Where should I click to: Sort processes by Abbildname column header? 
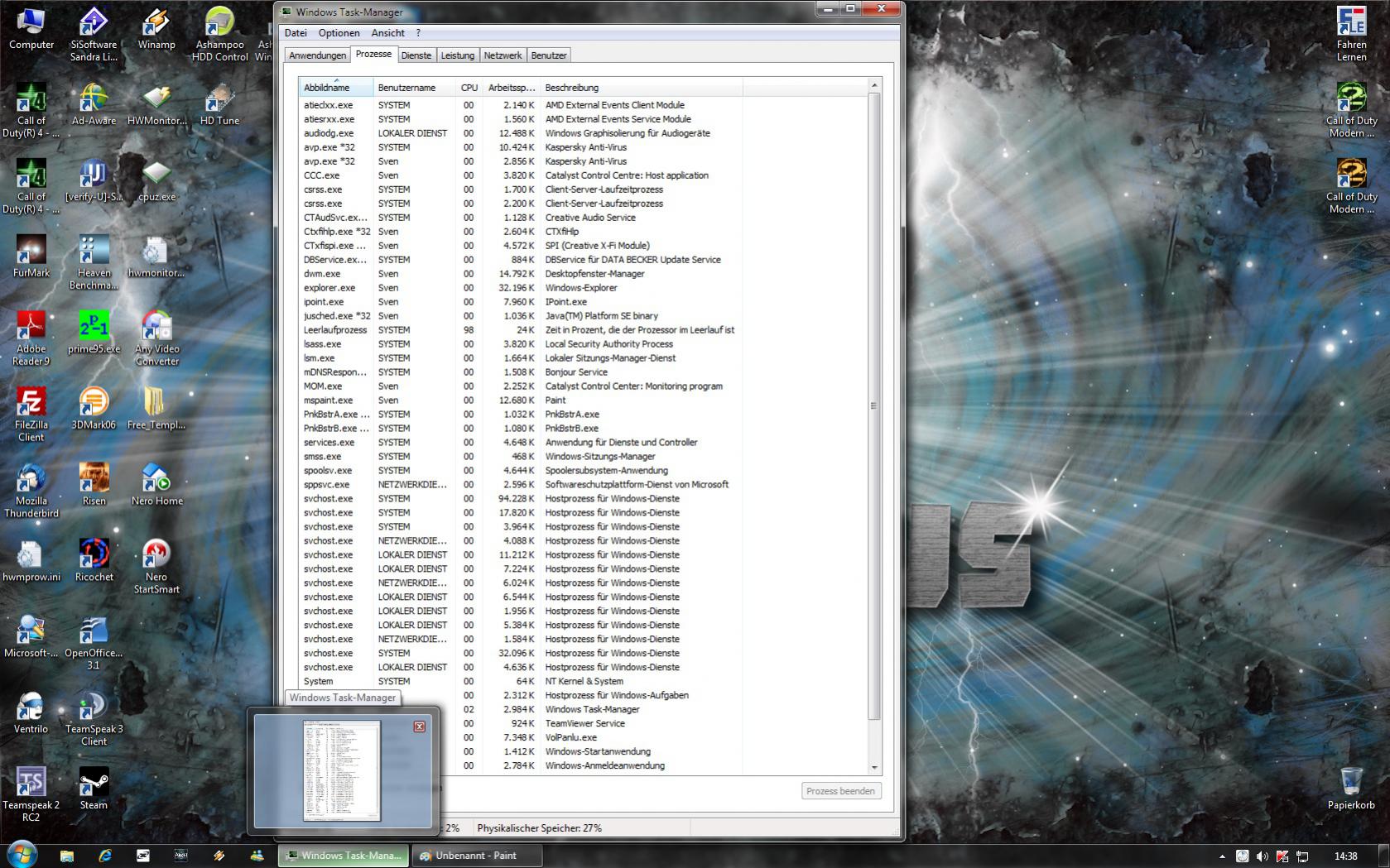click(x=335, y=88)
